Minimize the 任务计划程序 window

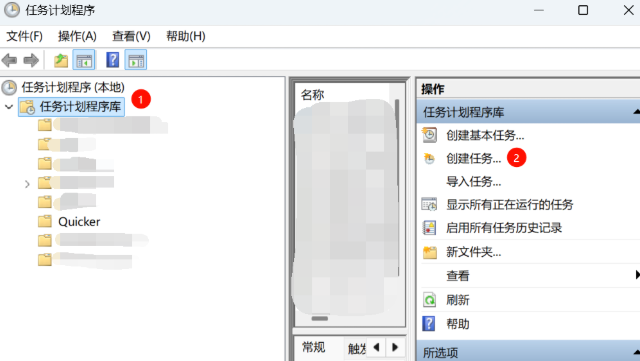[x=539, y=10]
